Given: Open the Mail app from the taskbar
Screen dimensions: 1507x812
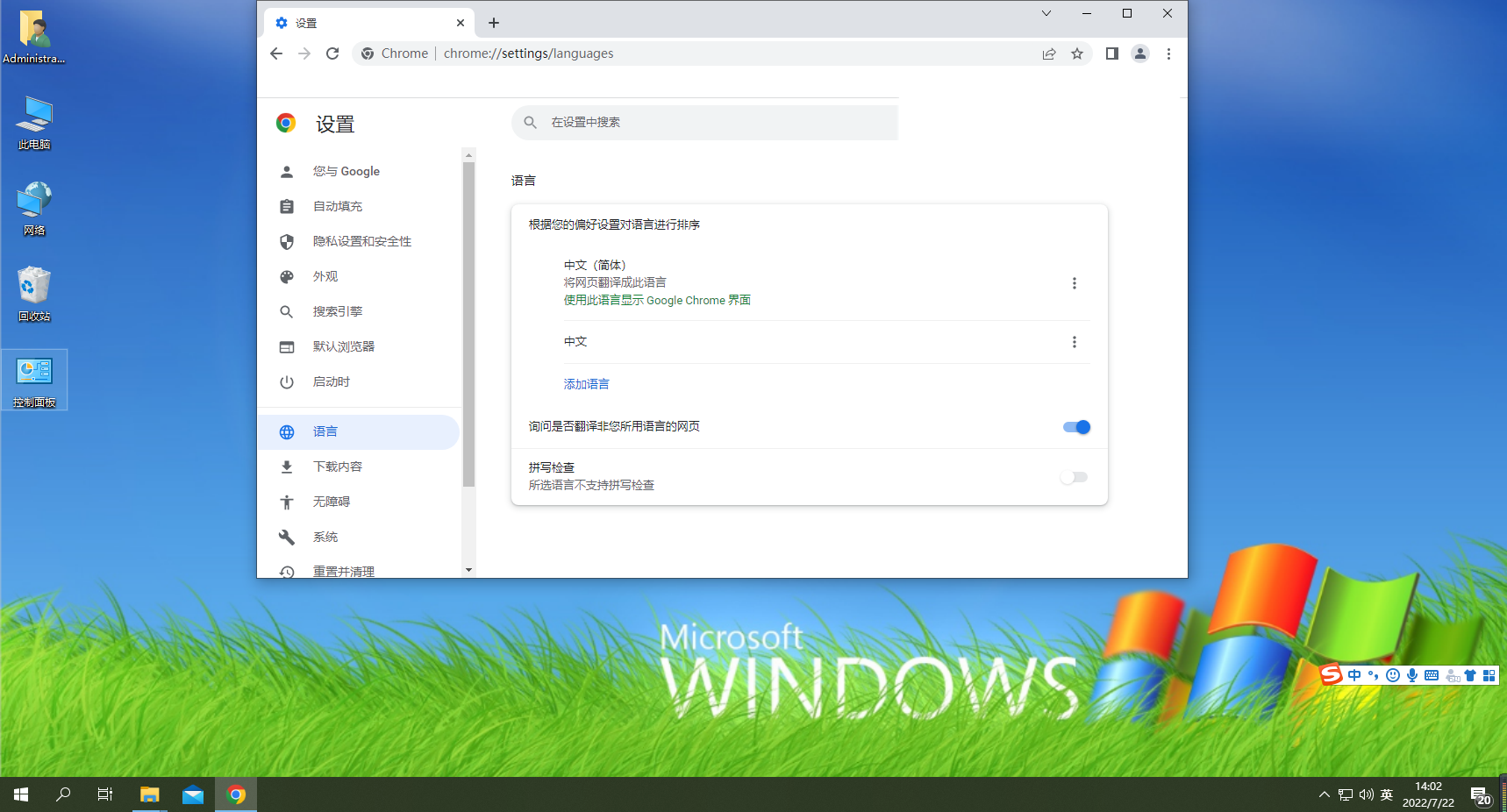Looking at the screenshot, I should point(193,794).
